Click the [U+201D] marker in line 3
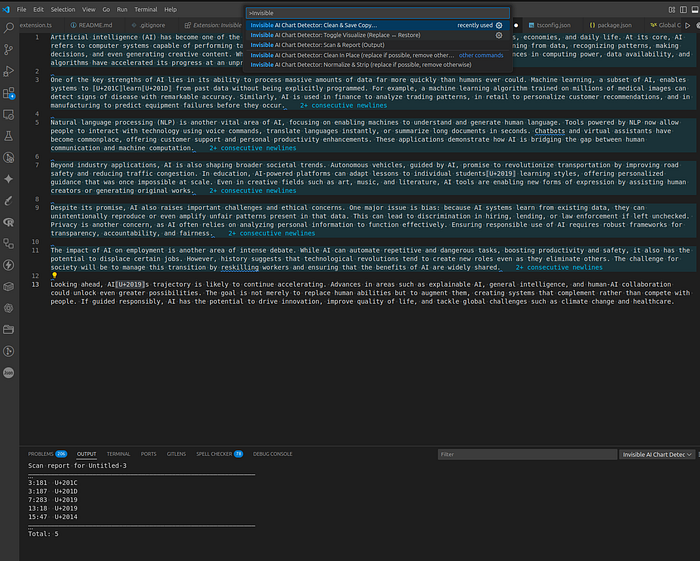The image size is (700, 561). [x=157, y=88]
